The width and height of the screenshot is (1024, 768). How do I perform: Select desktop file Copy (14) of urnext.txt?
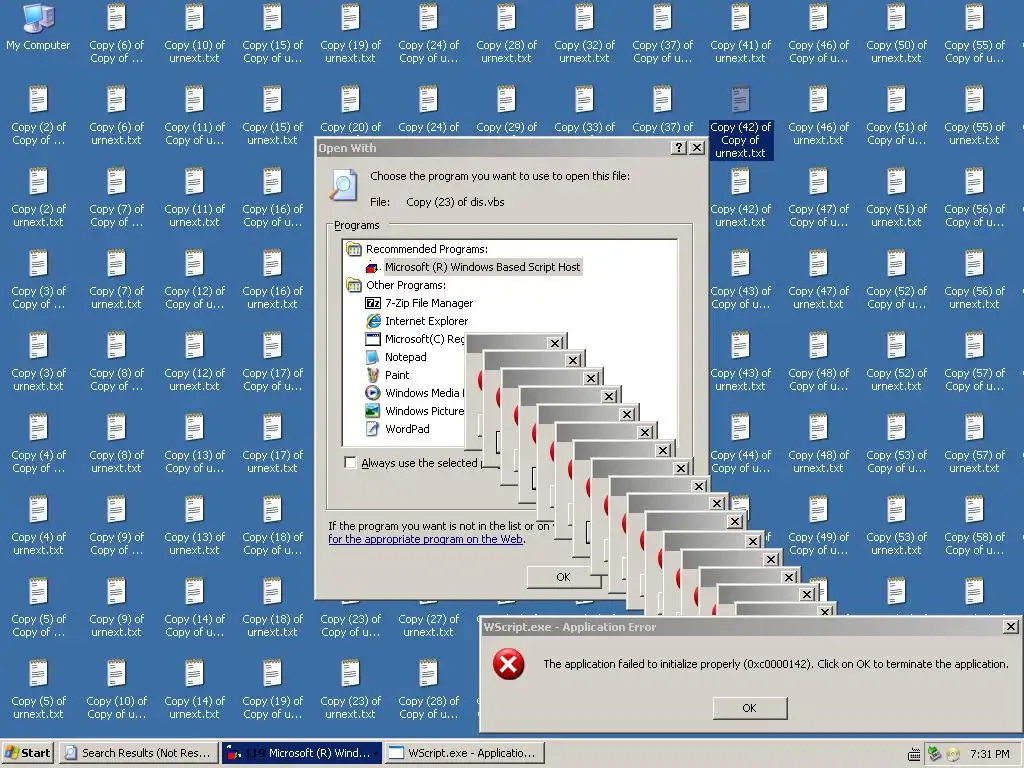[x=194, y=690]
